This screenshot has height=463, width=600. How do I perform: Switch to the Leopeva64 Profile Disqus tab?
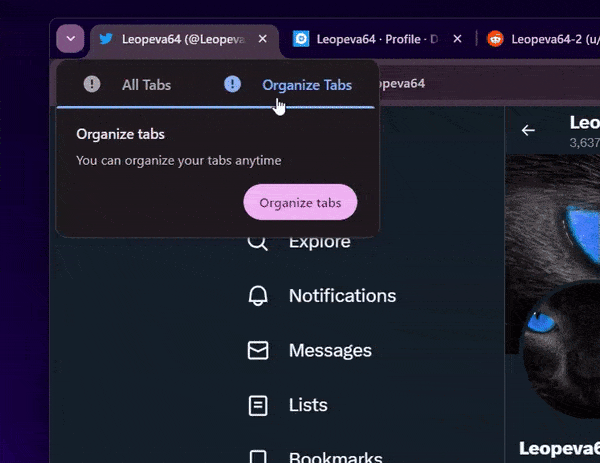click(377, 39)
